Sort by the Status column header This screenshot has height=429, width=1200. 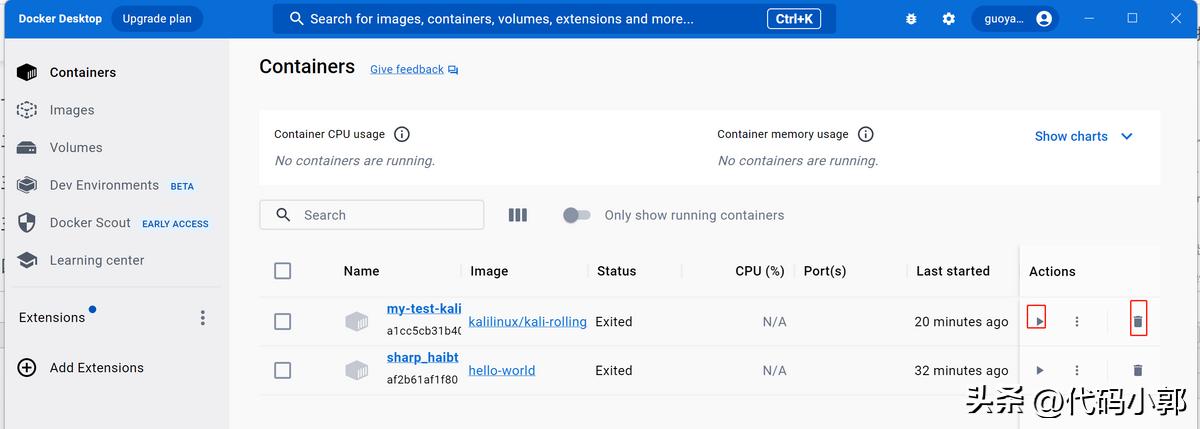point(616,271)
